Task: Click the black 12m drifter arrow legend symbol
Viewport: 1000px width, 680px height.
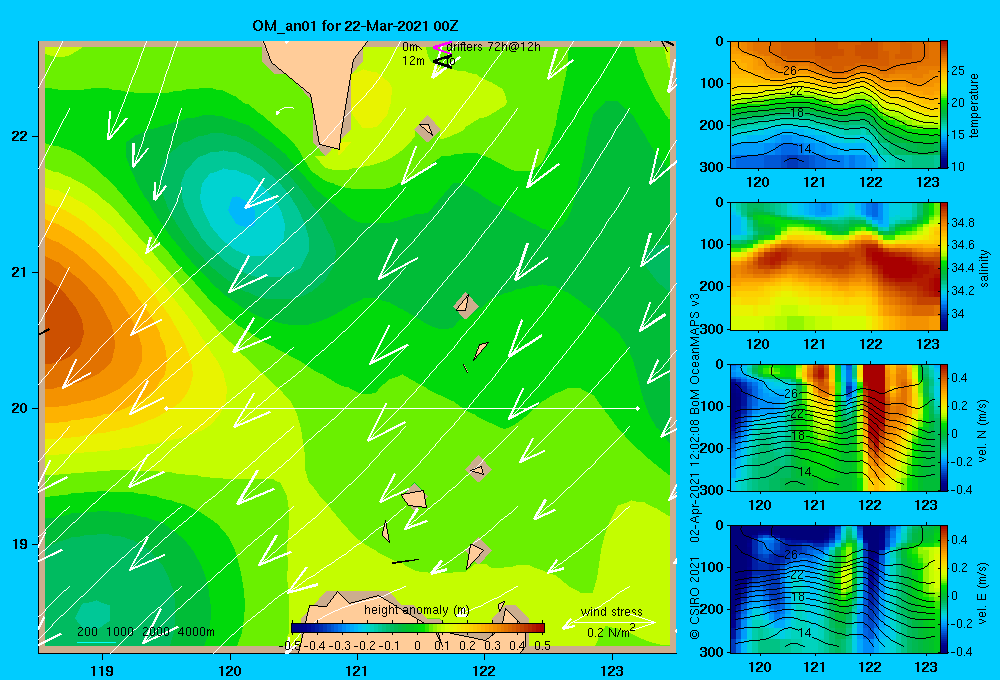Action: point(443,61)
